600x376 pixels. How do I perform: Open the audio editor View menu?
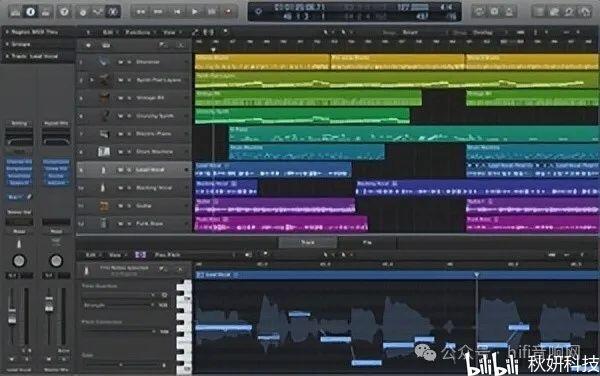point(116,255)
